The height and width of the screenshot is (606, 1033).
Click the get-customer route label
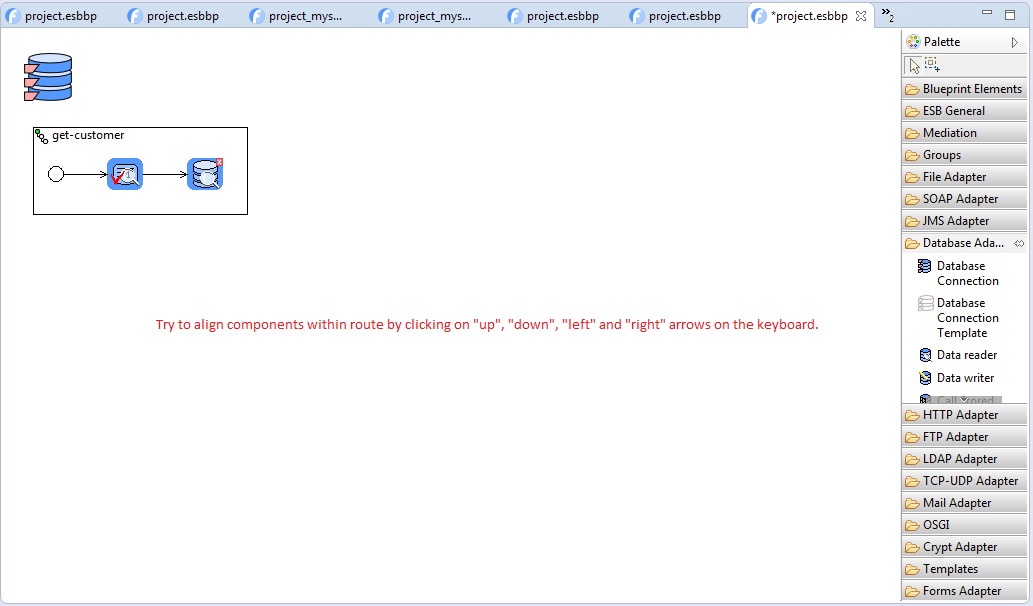[88, 135]
